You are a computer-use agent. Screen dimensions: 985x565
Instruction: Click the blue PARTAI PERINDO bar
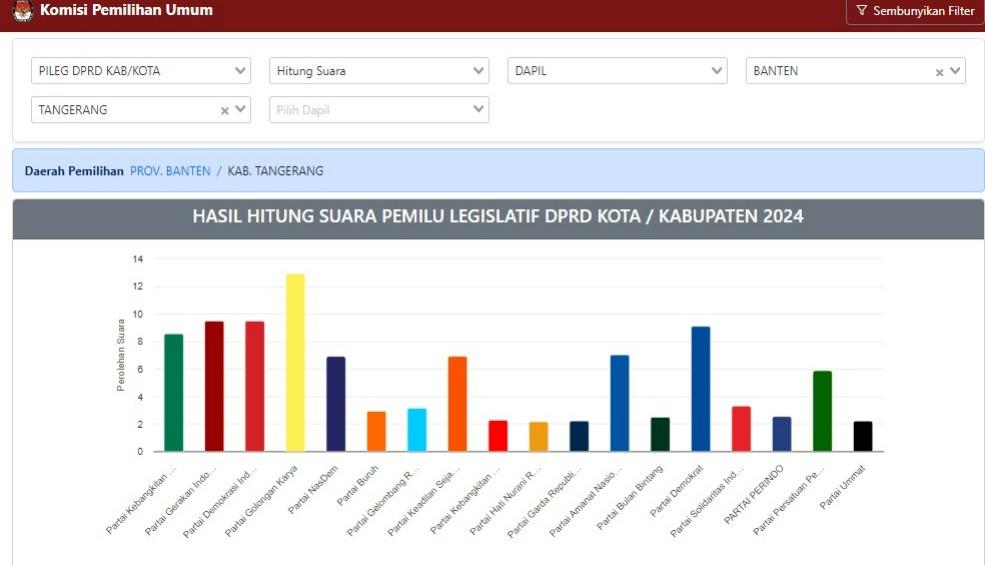pos(782,434)
